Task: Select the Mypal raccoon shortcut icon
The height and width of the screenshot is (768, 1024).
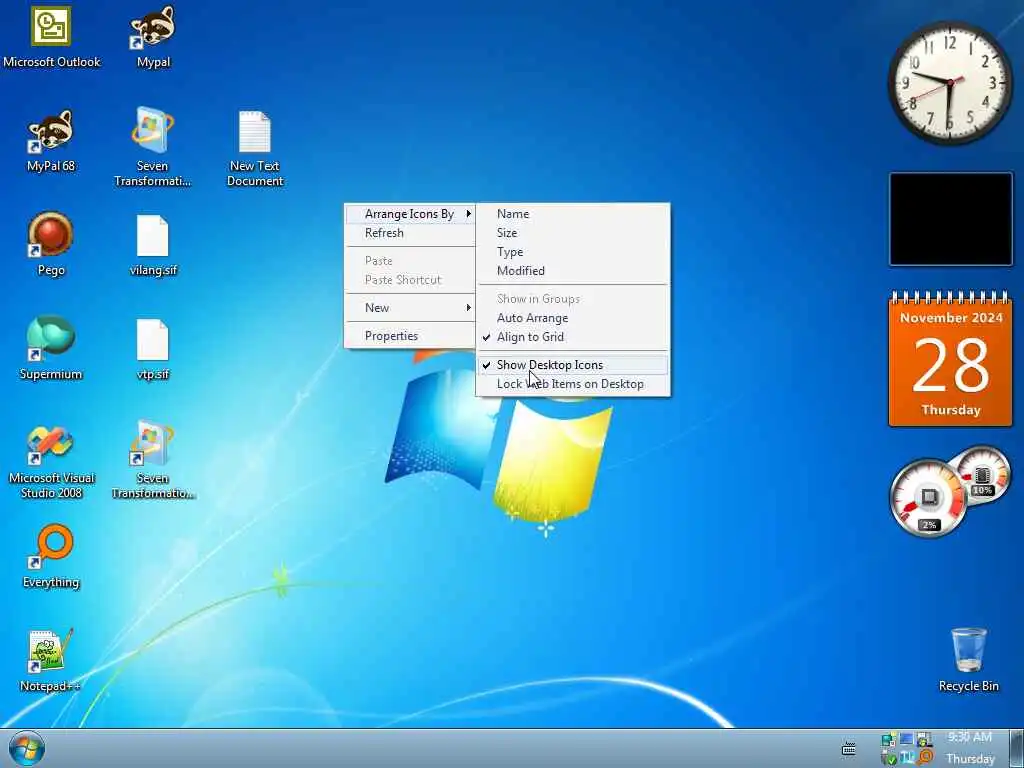Action: 153,37
